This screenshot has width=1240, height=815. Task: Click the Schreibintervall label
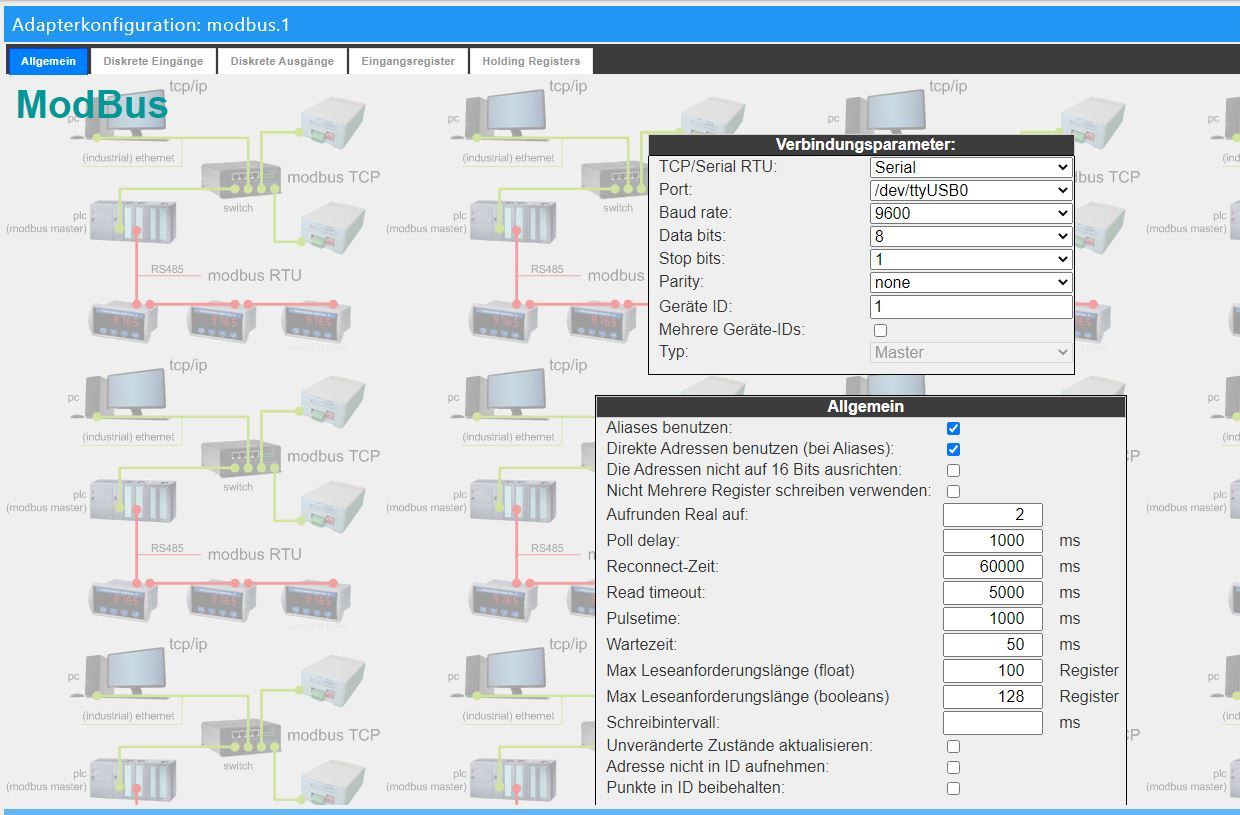point(663,723)
